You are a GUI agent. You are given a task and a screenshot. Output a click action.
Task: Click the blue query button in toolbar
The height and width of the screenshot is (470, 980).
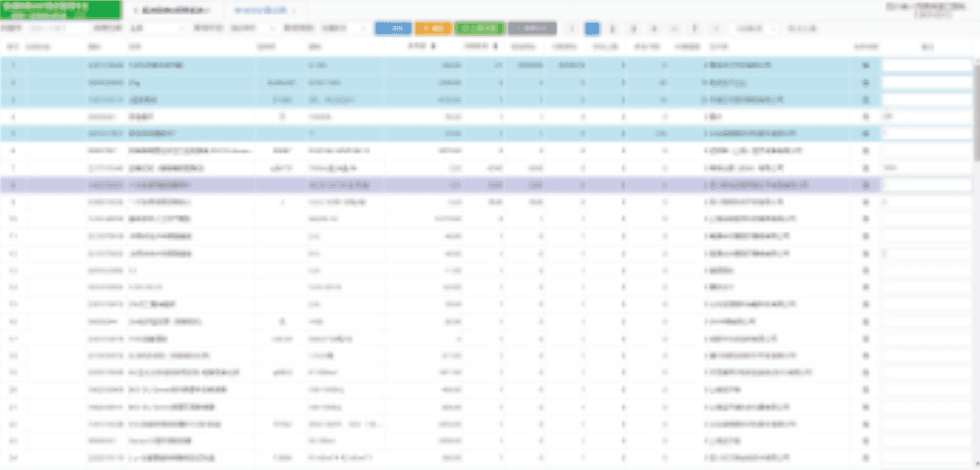tap(393, 28)
